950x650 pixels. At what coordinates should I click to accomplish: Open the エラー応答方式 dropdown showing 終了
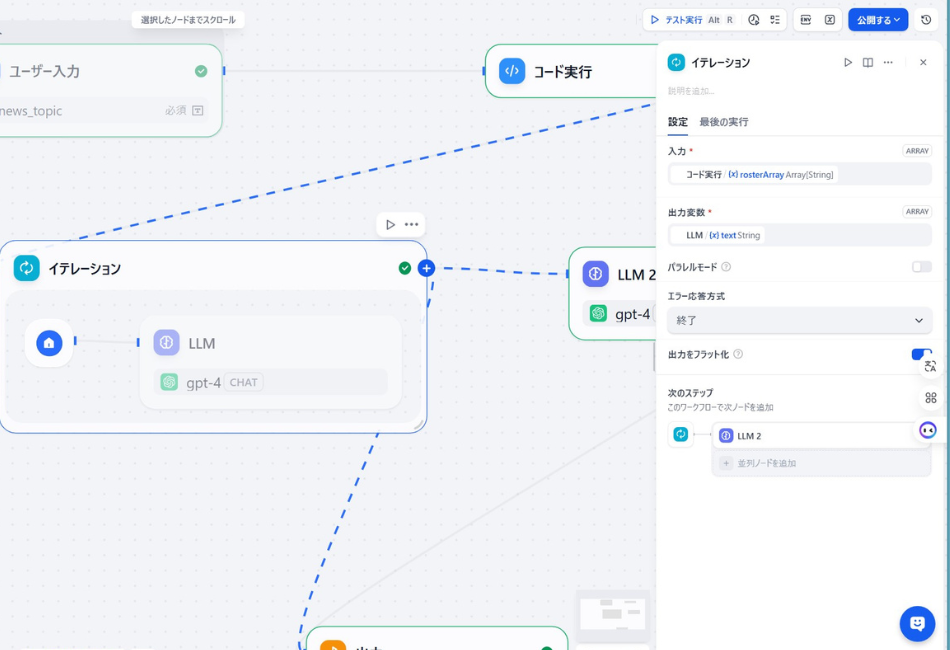(798, 320)
